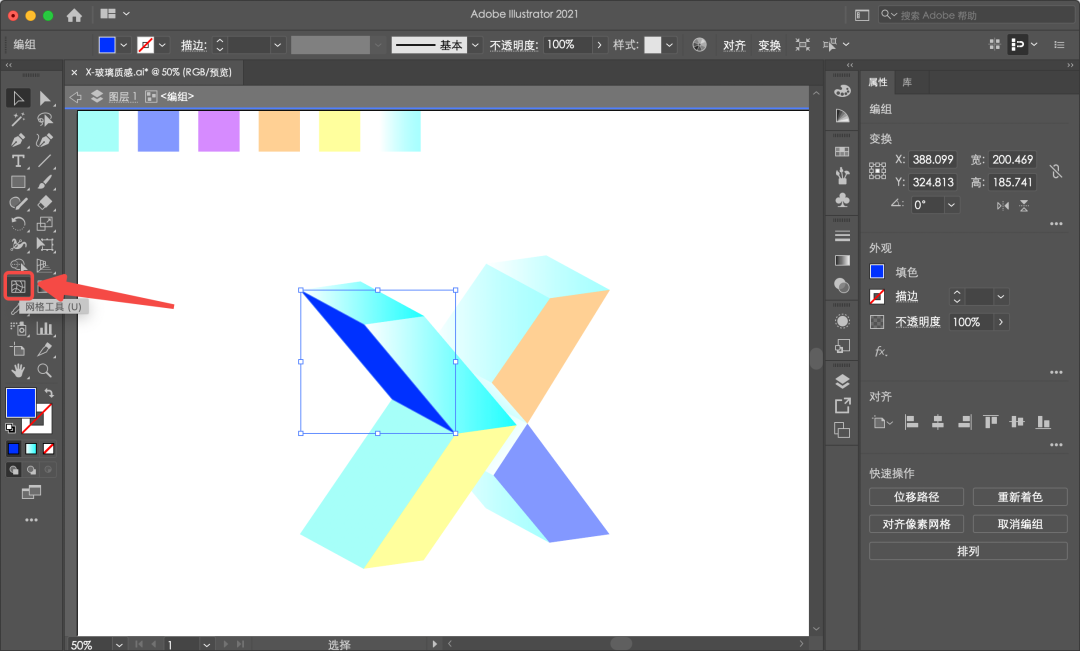The image size is (1080, 651).
Task: Flip the object horizontally
Action: (x=1003, y=205)
